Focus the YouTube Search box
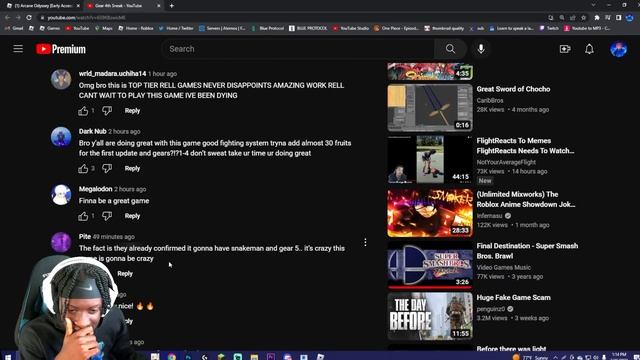Image resolution: width=640 pixels, height=360 pixels. tap(300, 49)
